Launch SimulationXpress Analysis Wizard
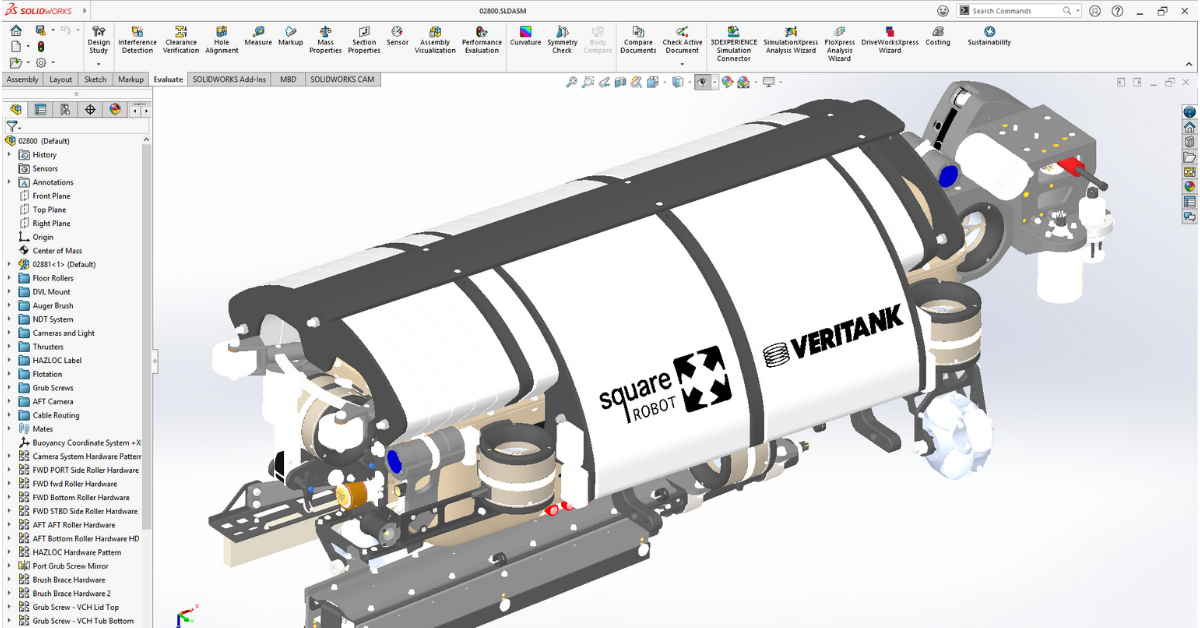 pos(790,39)
